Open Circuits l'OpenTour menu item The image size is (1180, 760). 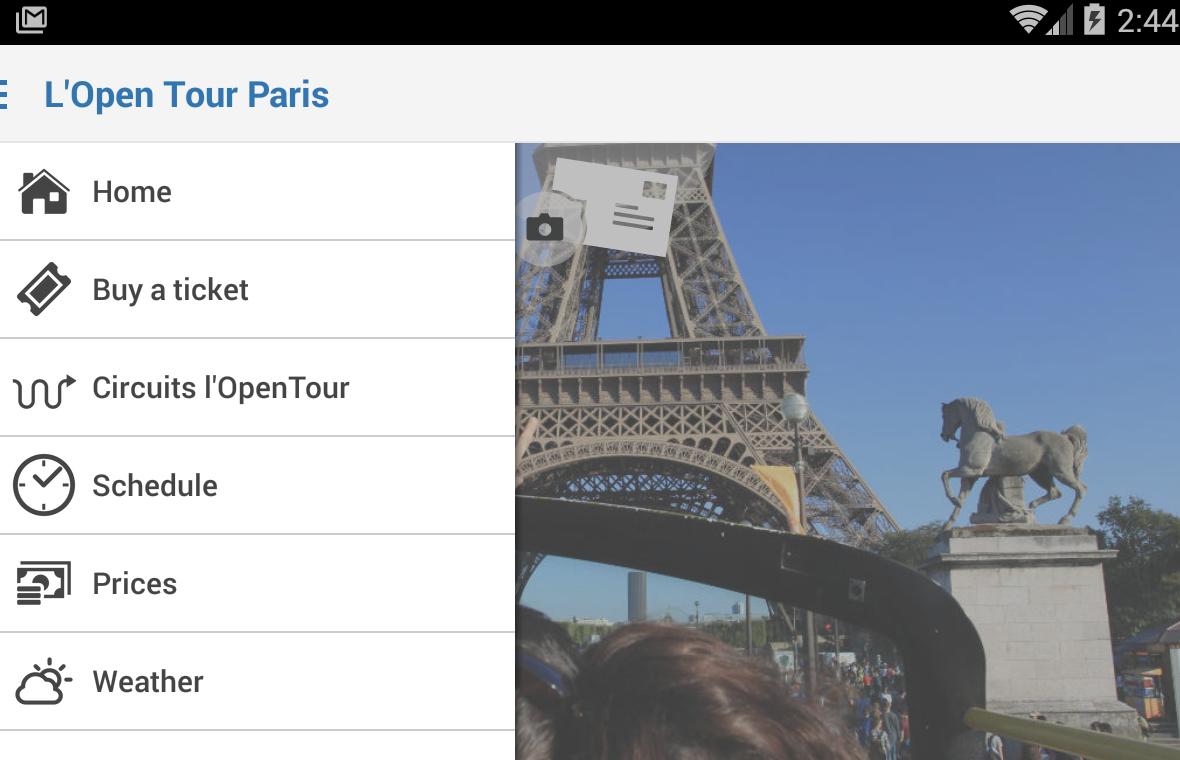(x=220, y=388)
